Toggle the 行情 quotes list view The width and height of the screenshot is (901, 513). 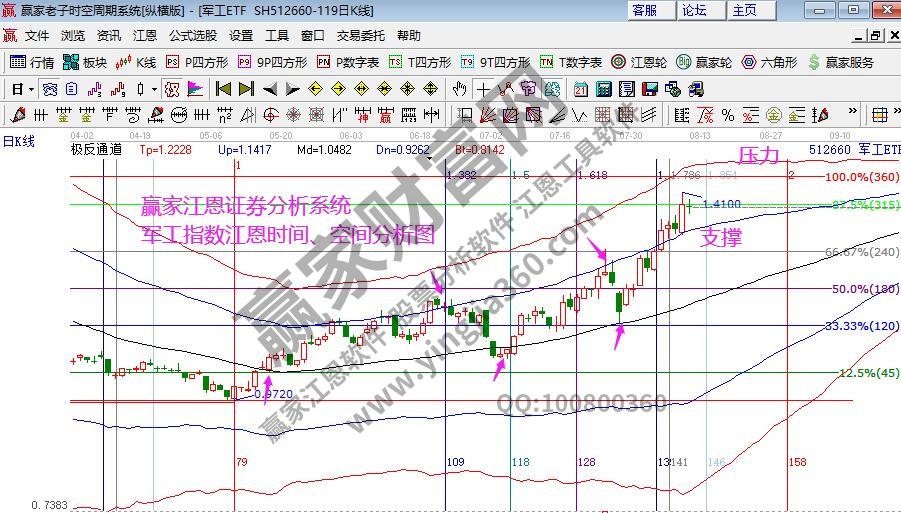(32, 62)
